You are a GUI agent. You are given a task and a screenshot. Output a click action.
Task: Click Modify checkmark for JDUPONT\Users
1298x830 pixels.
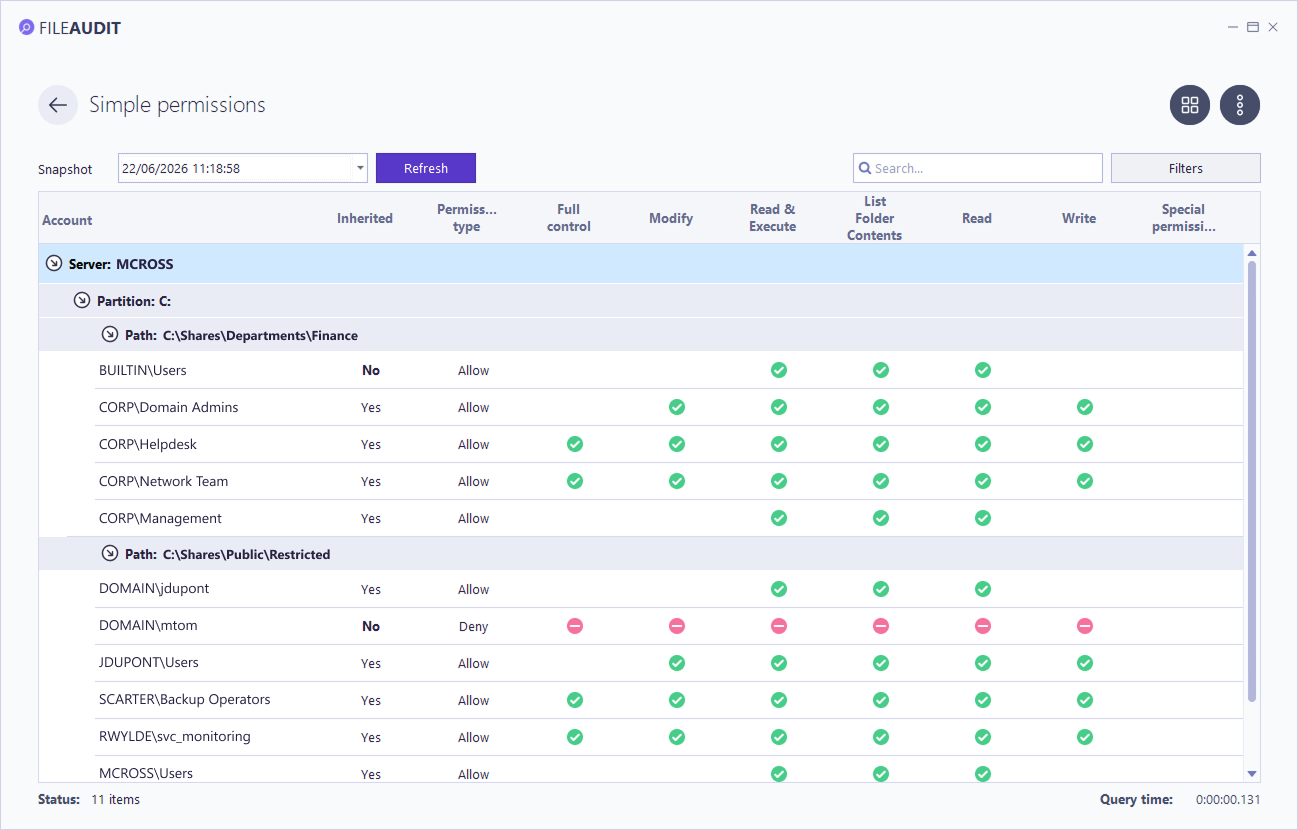pyautogui.click(x=677, y=663)
